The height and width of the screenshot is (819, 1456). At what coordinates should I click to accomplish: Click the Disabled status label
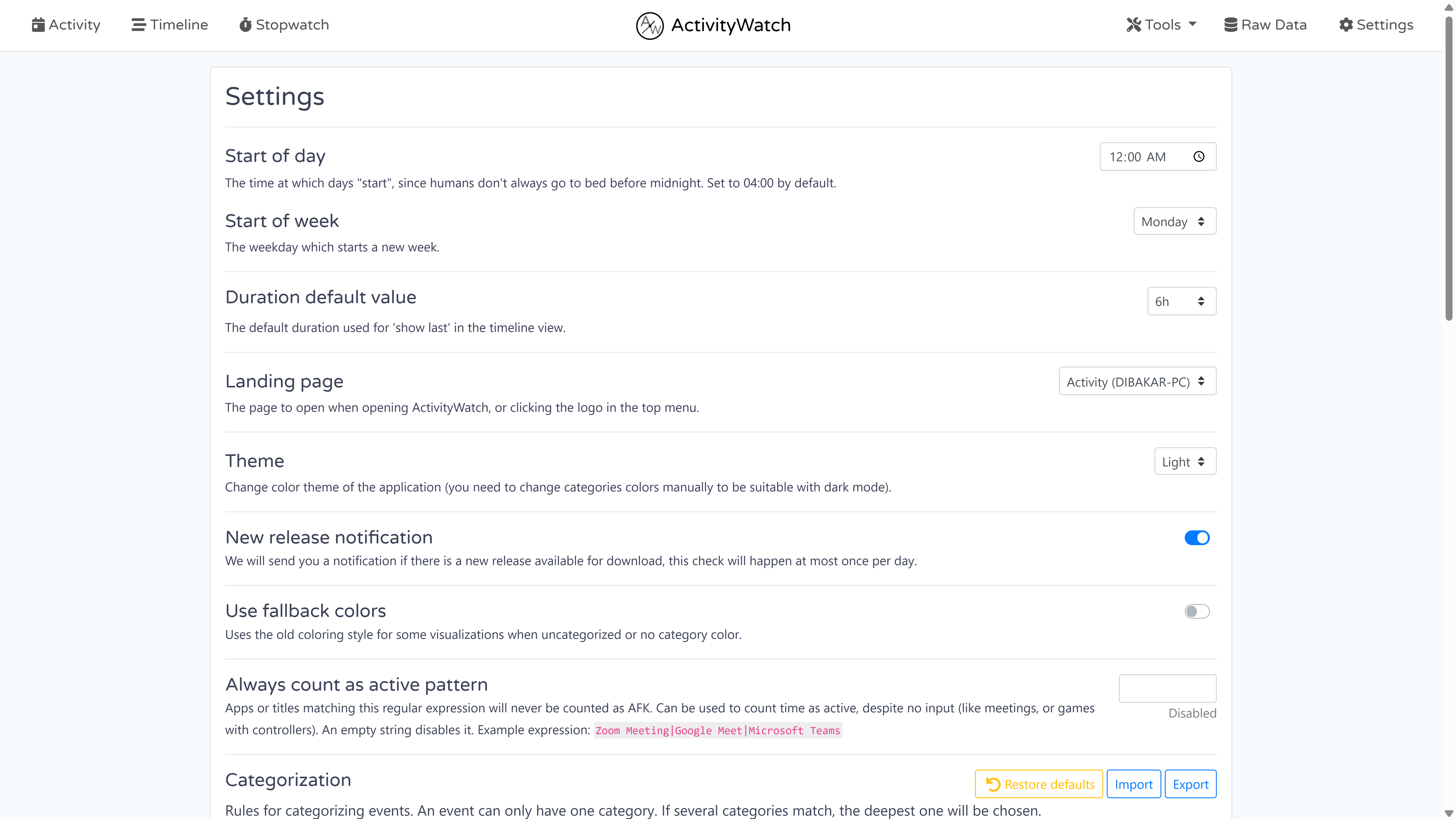tap(1192, 713)
